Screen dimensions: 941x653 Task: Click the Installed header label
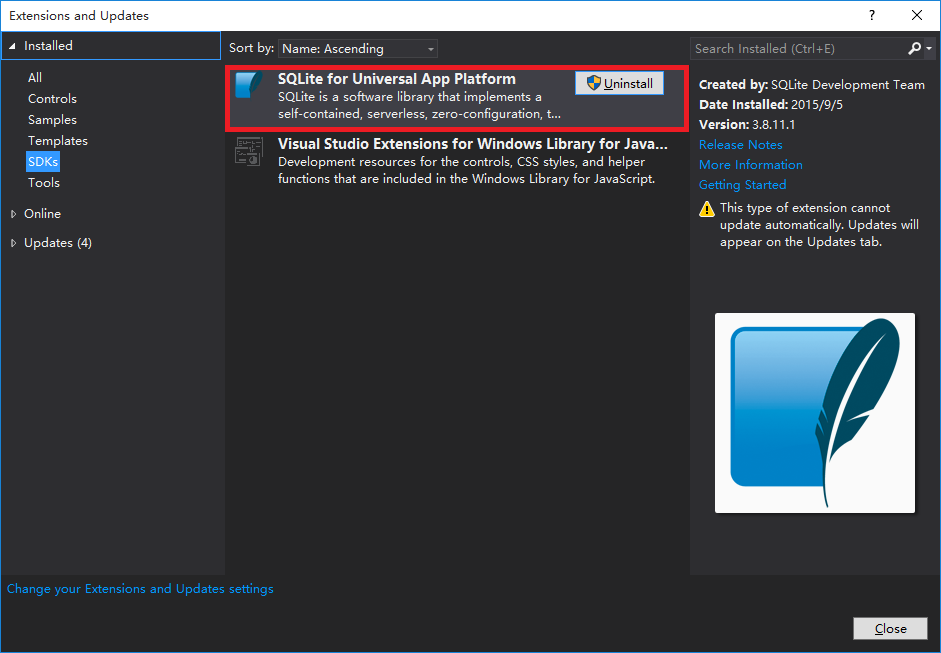pyautogui.click(x=48, y=46)
